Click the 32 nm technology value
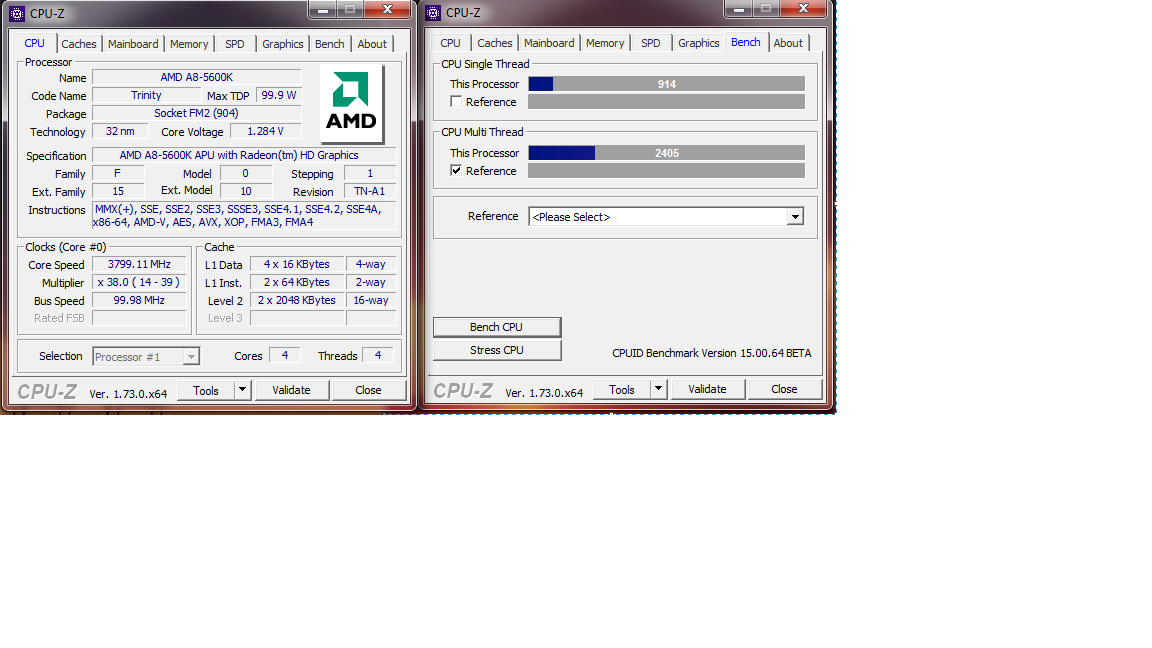Screen dimensions: 1152x648 (x=120, y=132)
